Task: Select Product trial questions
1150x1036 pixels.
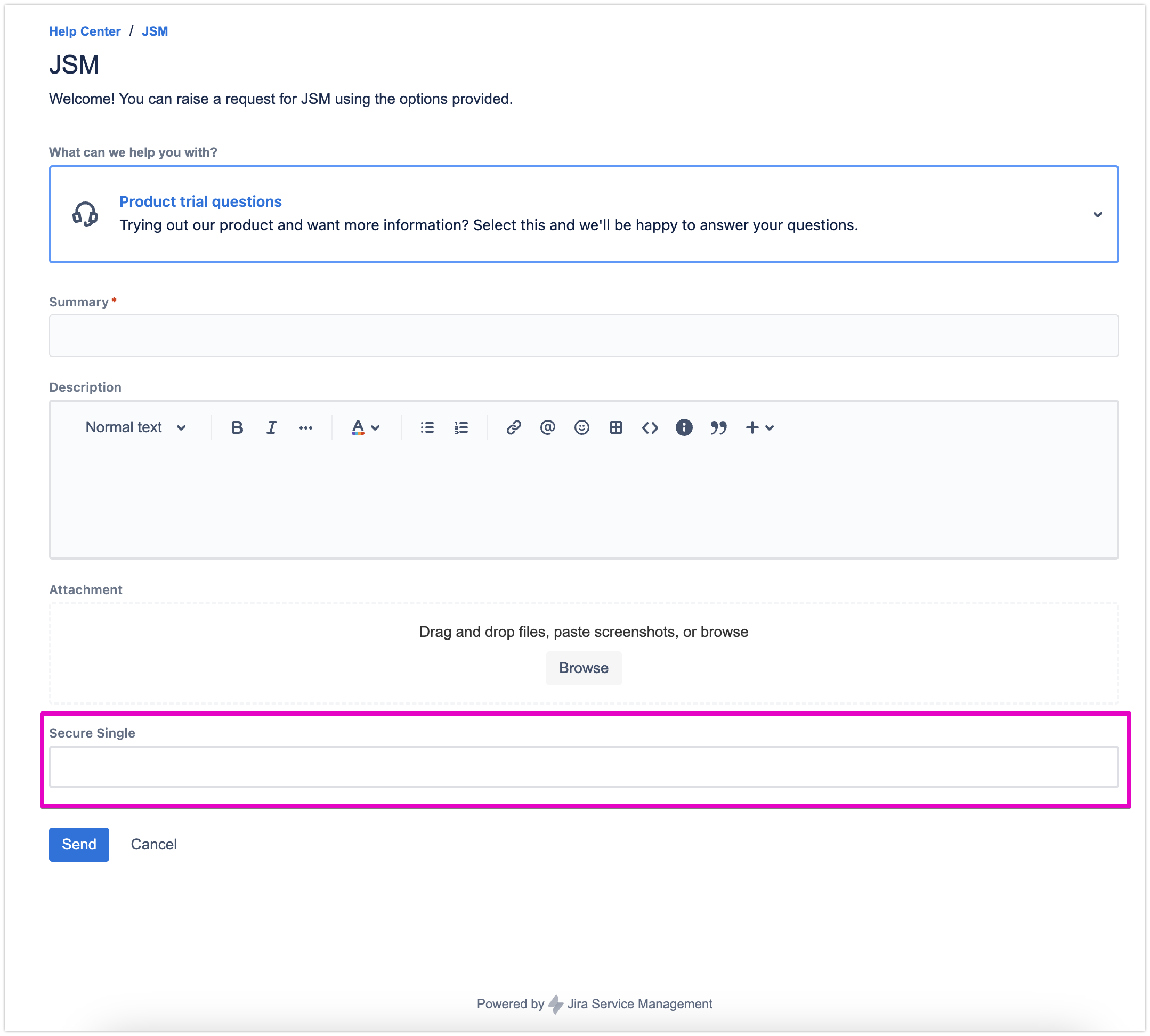Action: 200,201
